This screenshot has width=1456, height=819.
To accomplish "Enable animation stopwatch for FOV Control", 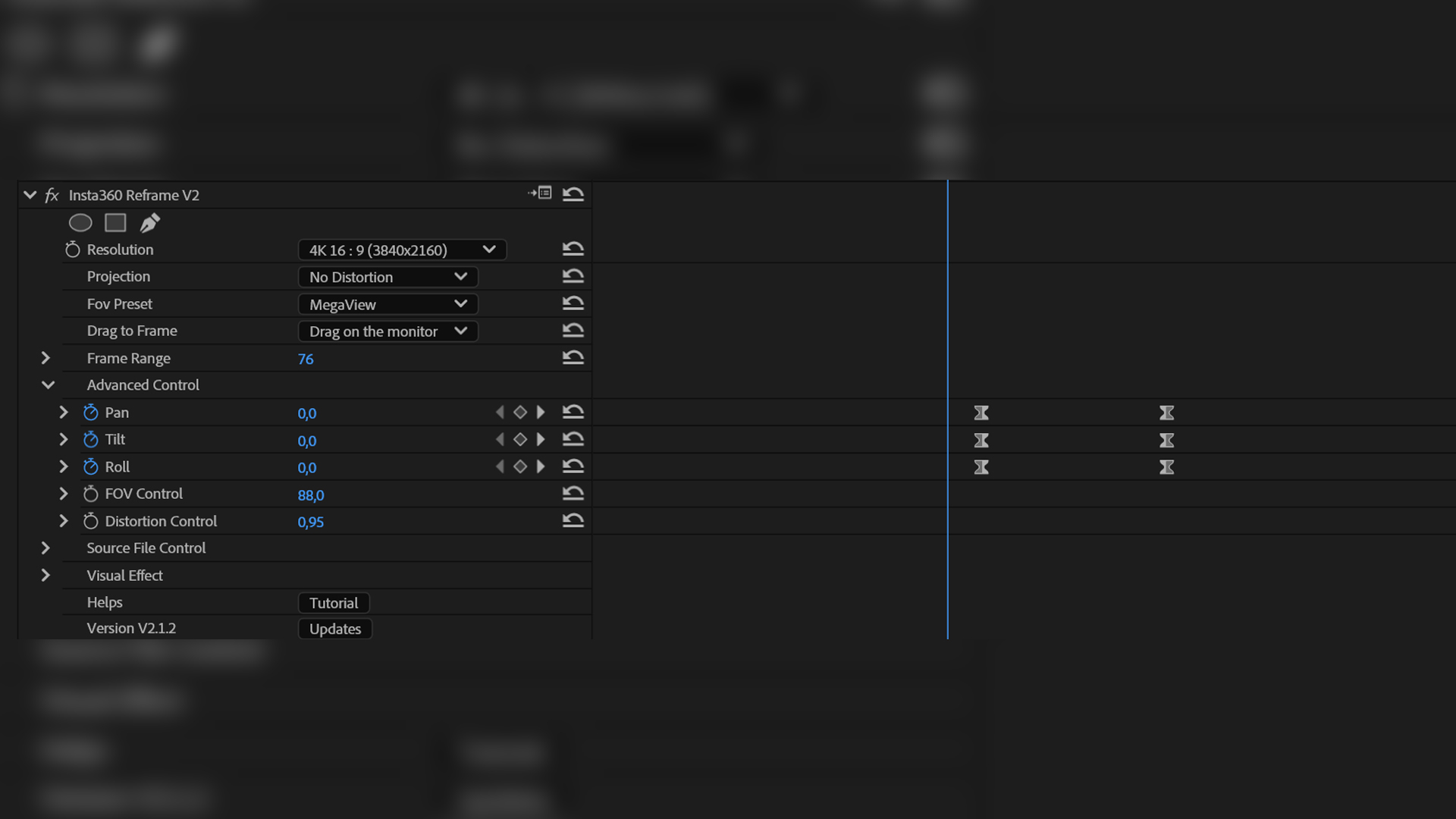I will pyautogui.click(x=91, y=494).
